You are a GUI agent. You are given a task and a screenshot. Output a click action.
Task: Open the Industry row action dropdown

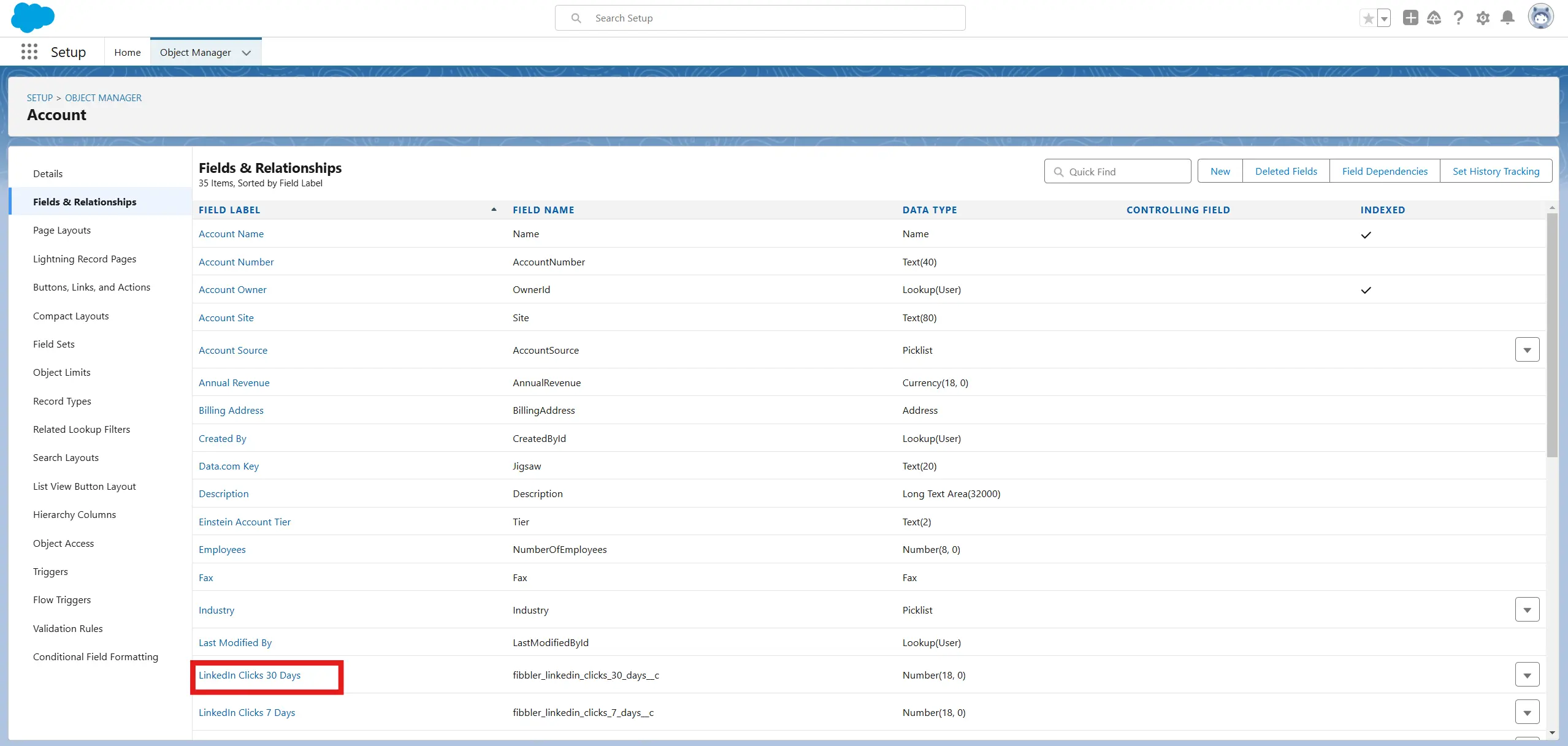pos(1527,610)
